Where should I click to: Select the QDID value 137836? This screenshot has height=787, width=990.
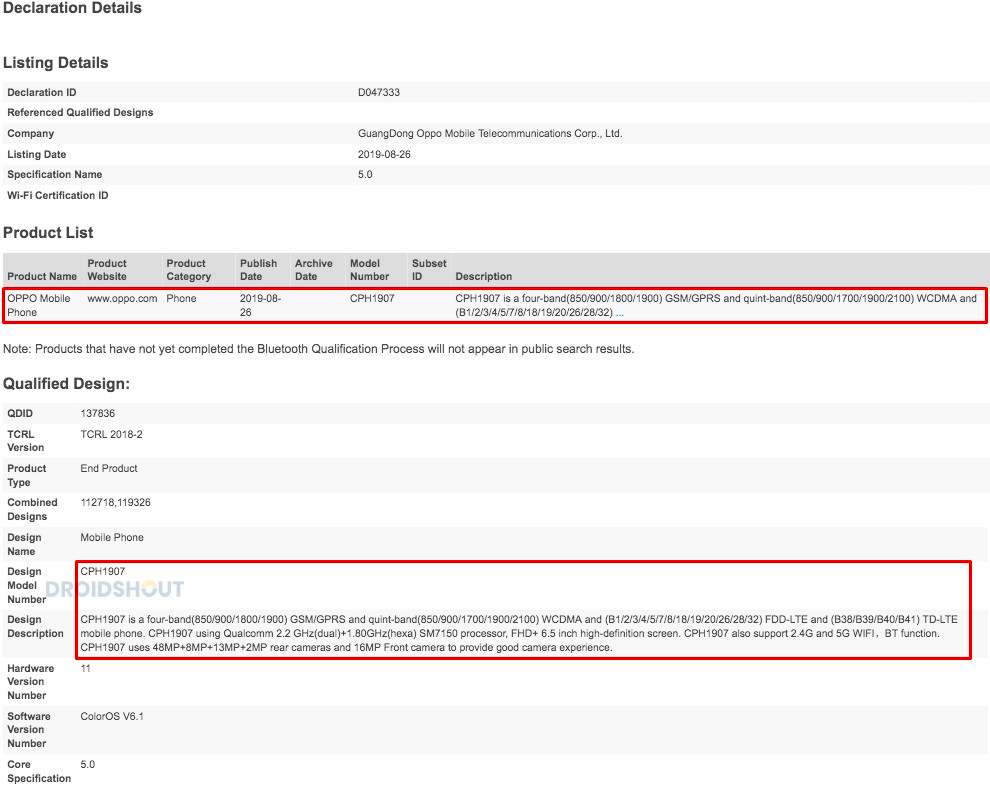click(x=97, y=414)
